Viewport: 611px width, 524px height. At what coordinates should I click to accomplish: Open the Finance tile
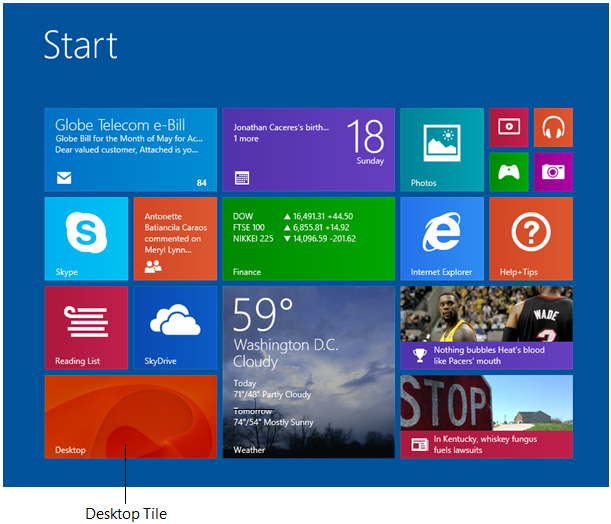308,238
